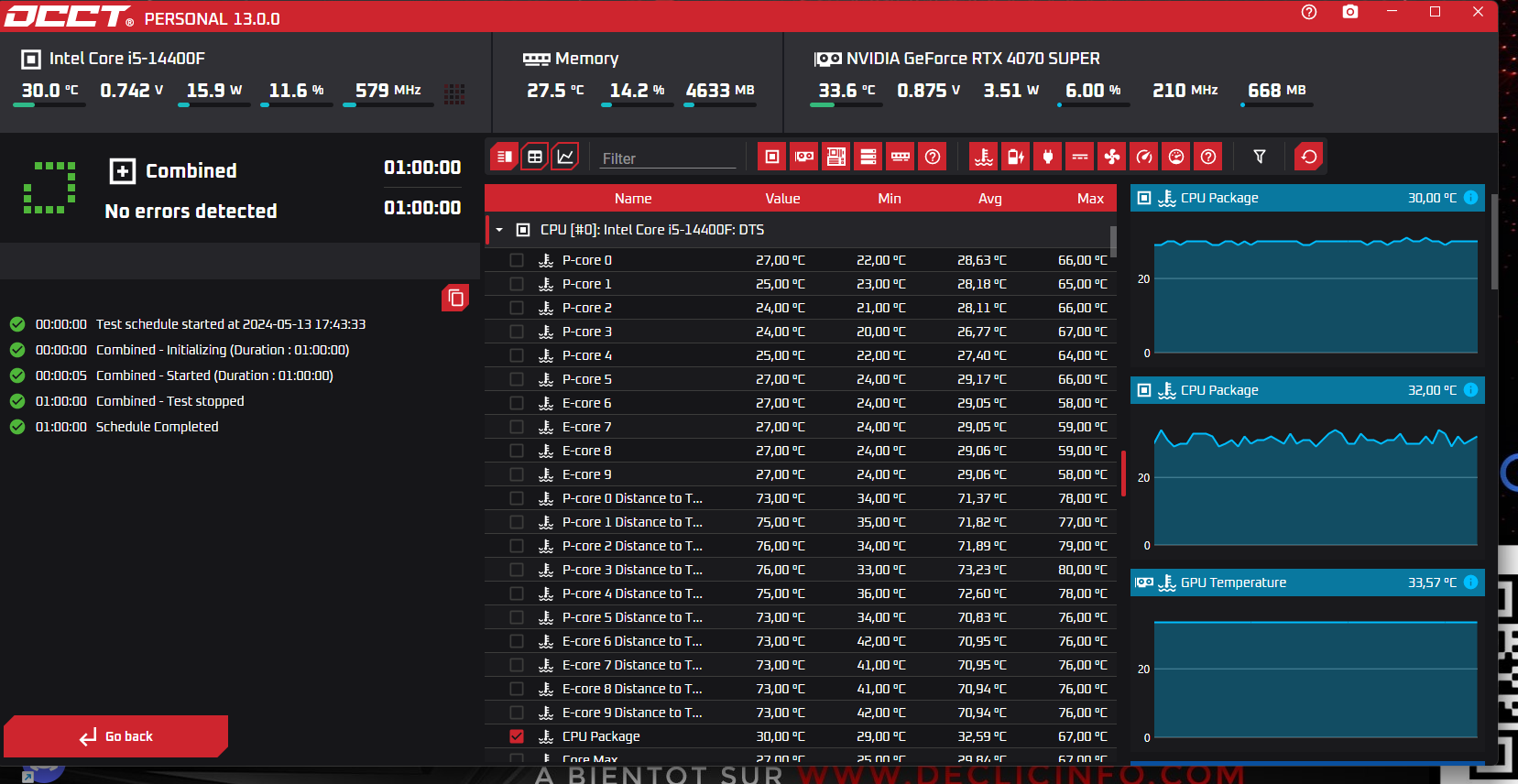The width and height of the screenshot is (1518, 784).
Task: Collapse the CPU [#0] Intel Core i5-14400F group
Action: coord(499,230)
